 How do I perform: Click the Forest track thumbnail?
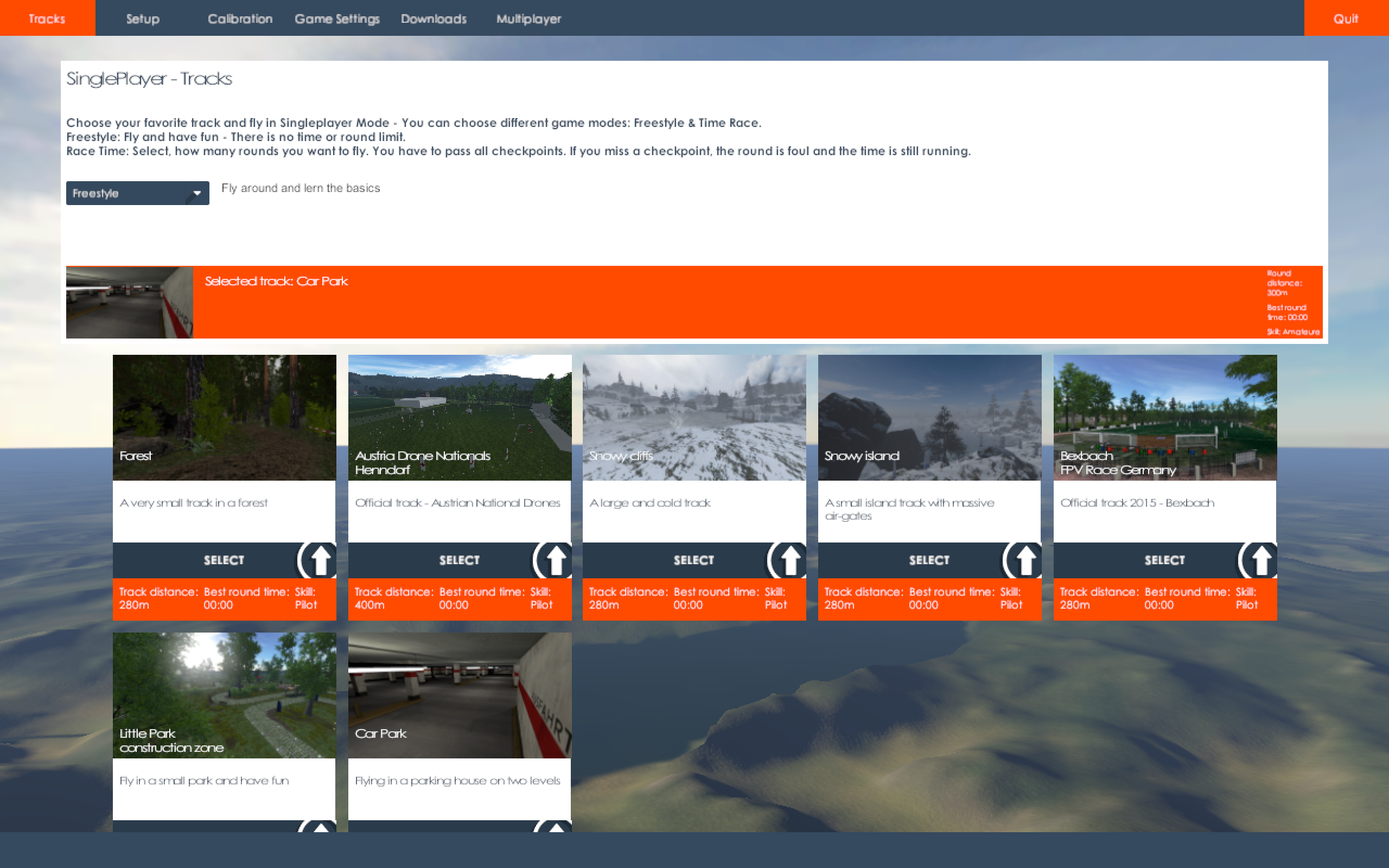click(x=225, y=417)
